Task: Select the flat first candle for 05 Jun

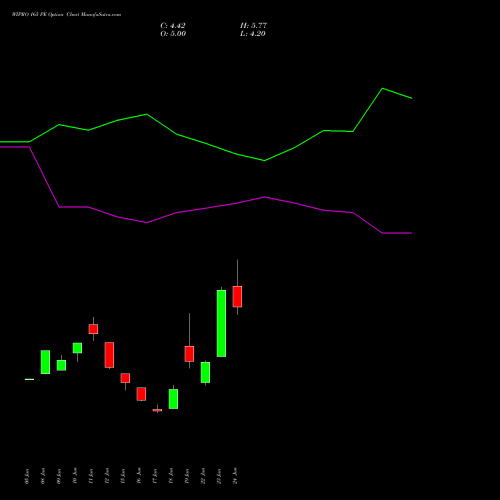Action: [x=29, y=379]
